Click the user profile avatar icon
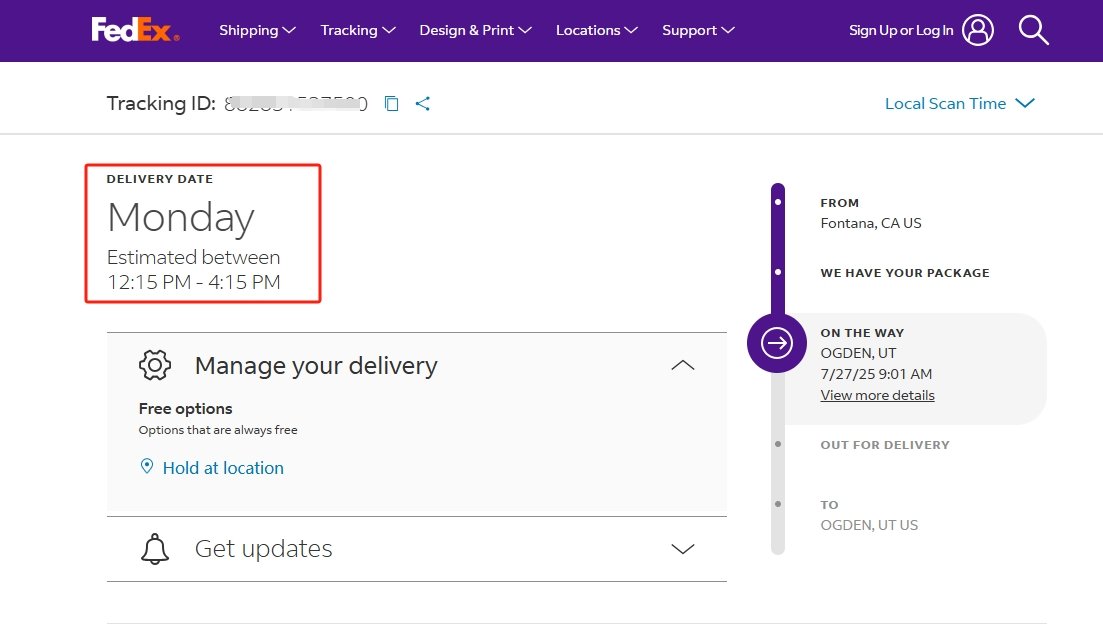The width and height of the screenshot is (1103, 626). [x=978, y=30]
